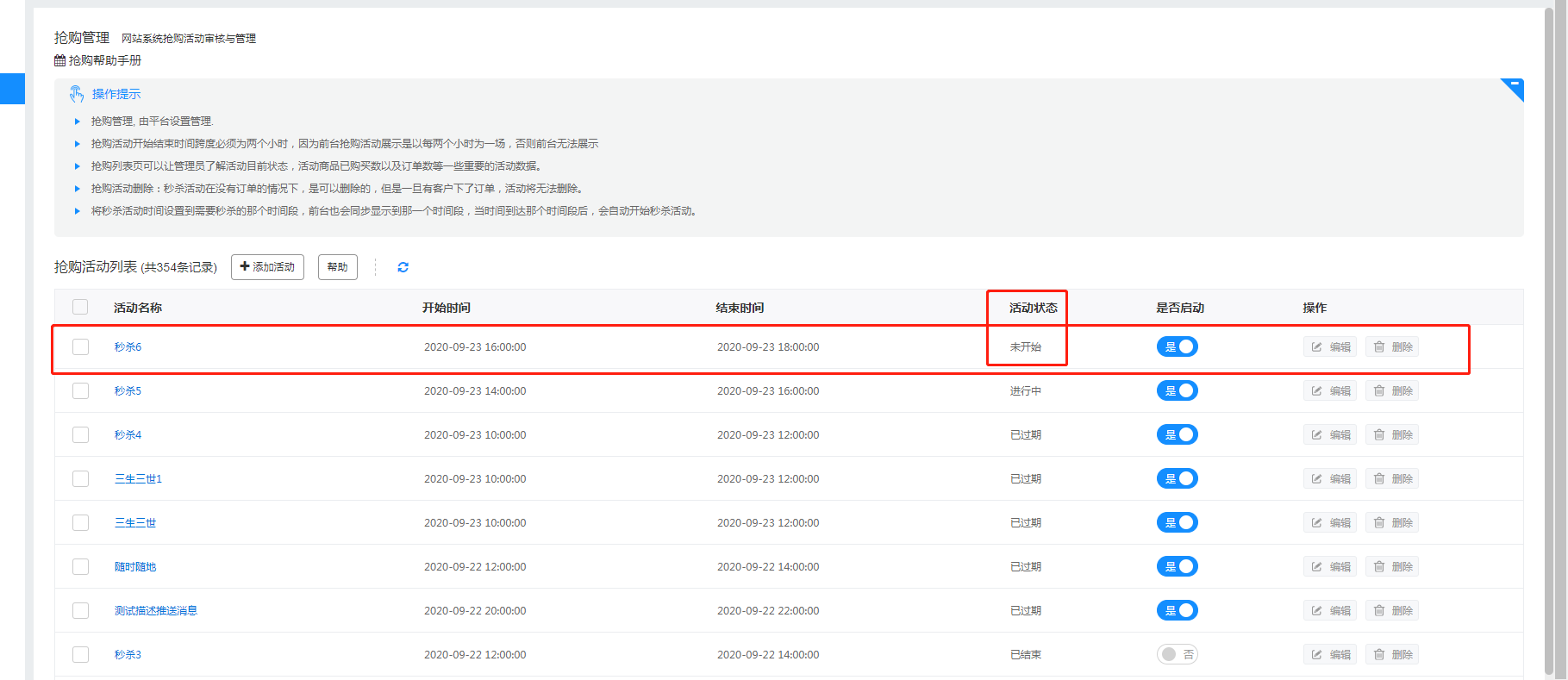The width and height of the screenshot is (1568, 680).
Task: Click the 活动状态 column header
Action: tap(1033, 308)
